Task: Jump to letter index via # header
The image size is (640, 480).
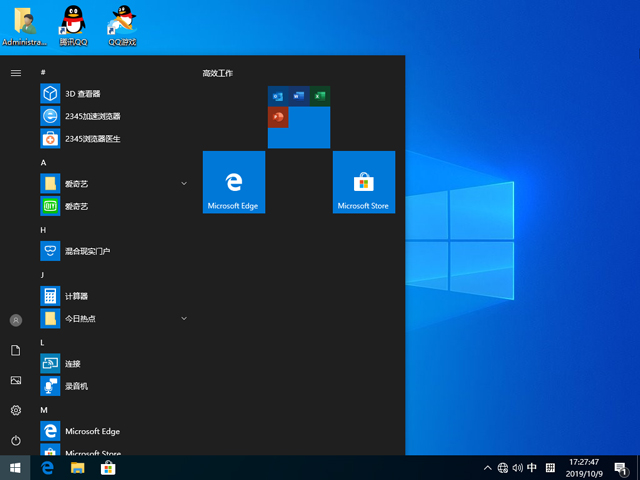Action: pyautogui.click(x=43, y=72)
